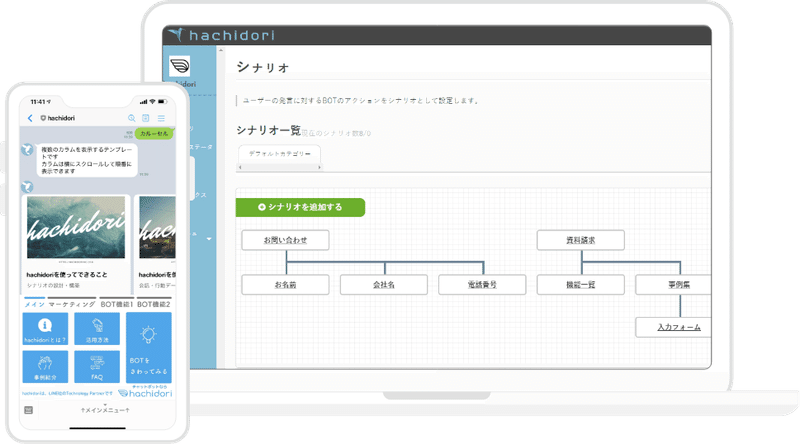Click right arrow of category tab scrollbar
Image resolution: width=800 pixels, height=444 pixels.
[x=319, y=167]
